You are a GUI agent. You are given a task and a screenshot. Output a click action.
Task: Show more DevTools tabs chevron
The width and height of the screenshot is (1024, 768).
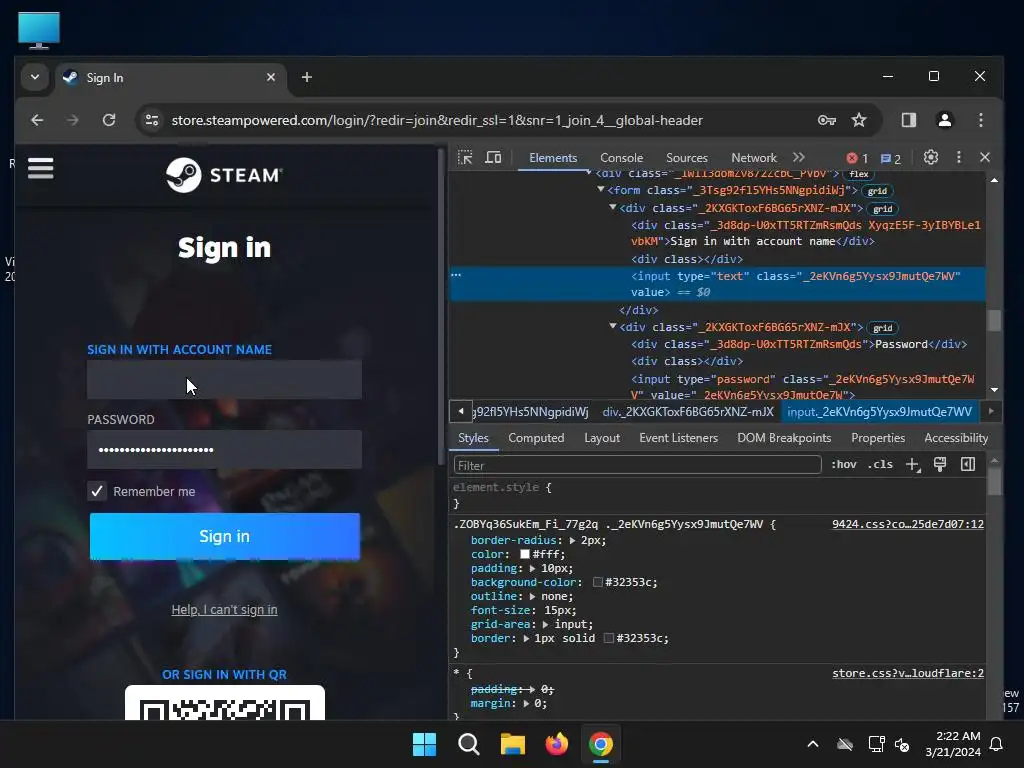[799, 157]
